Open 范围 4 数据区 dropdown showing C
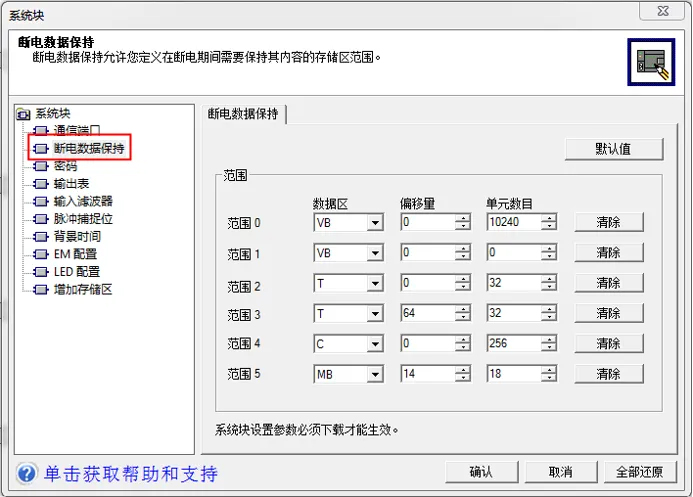Viewport: 693px width, 497px height. [375, 345]
